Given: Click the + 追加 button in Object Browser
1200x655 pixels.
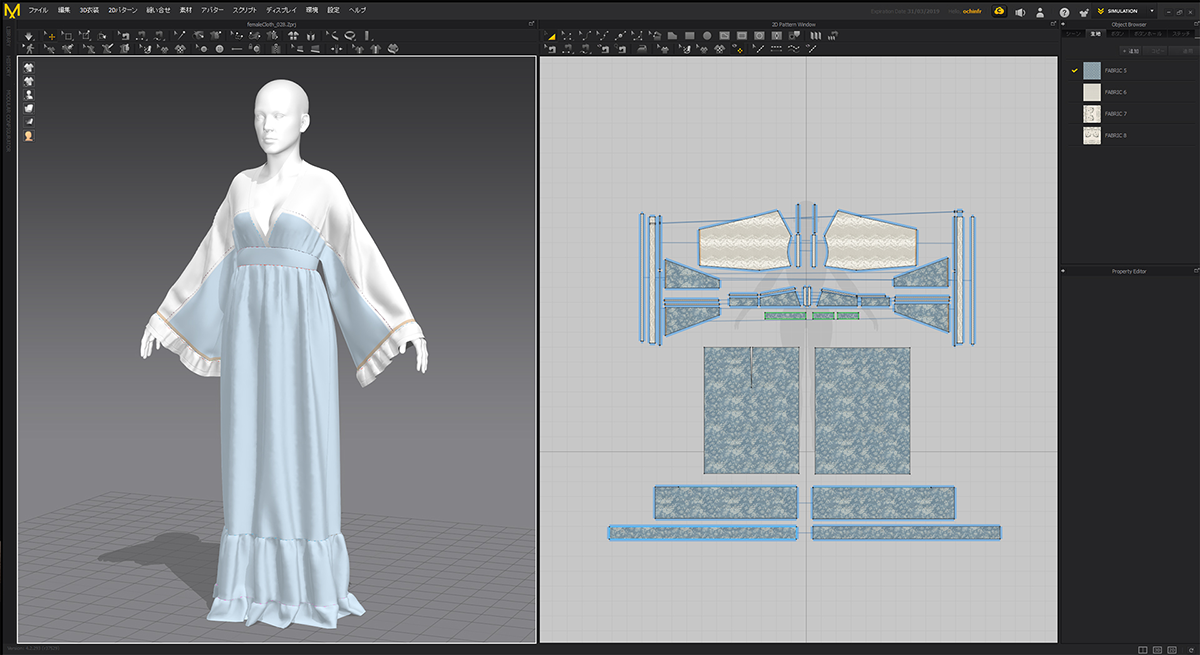Looking at the screenshot, I should click(x=1131, y=51).
